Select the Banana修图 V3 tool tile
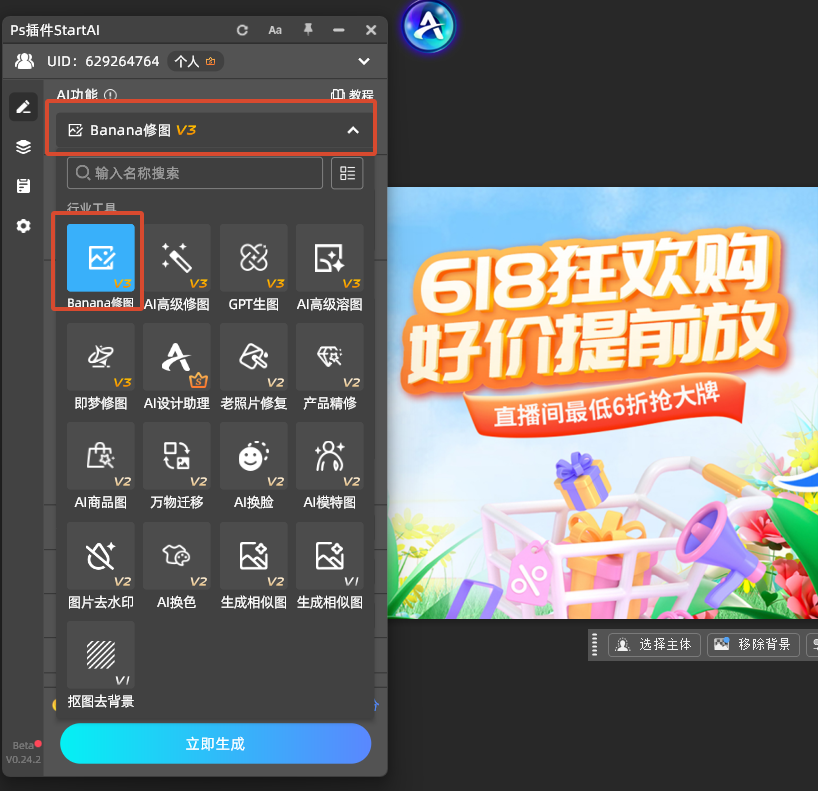This screenshot has height=791, width=818. pyautogui.click(x=101, y=258)
